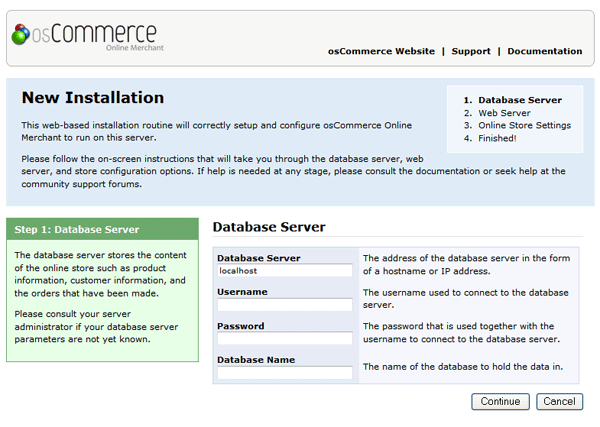Image resolution: width=600 pixels, height=427 pixels.
Task: Click the bold Database Name label
Action: tap(255, 360)
